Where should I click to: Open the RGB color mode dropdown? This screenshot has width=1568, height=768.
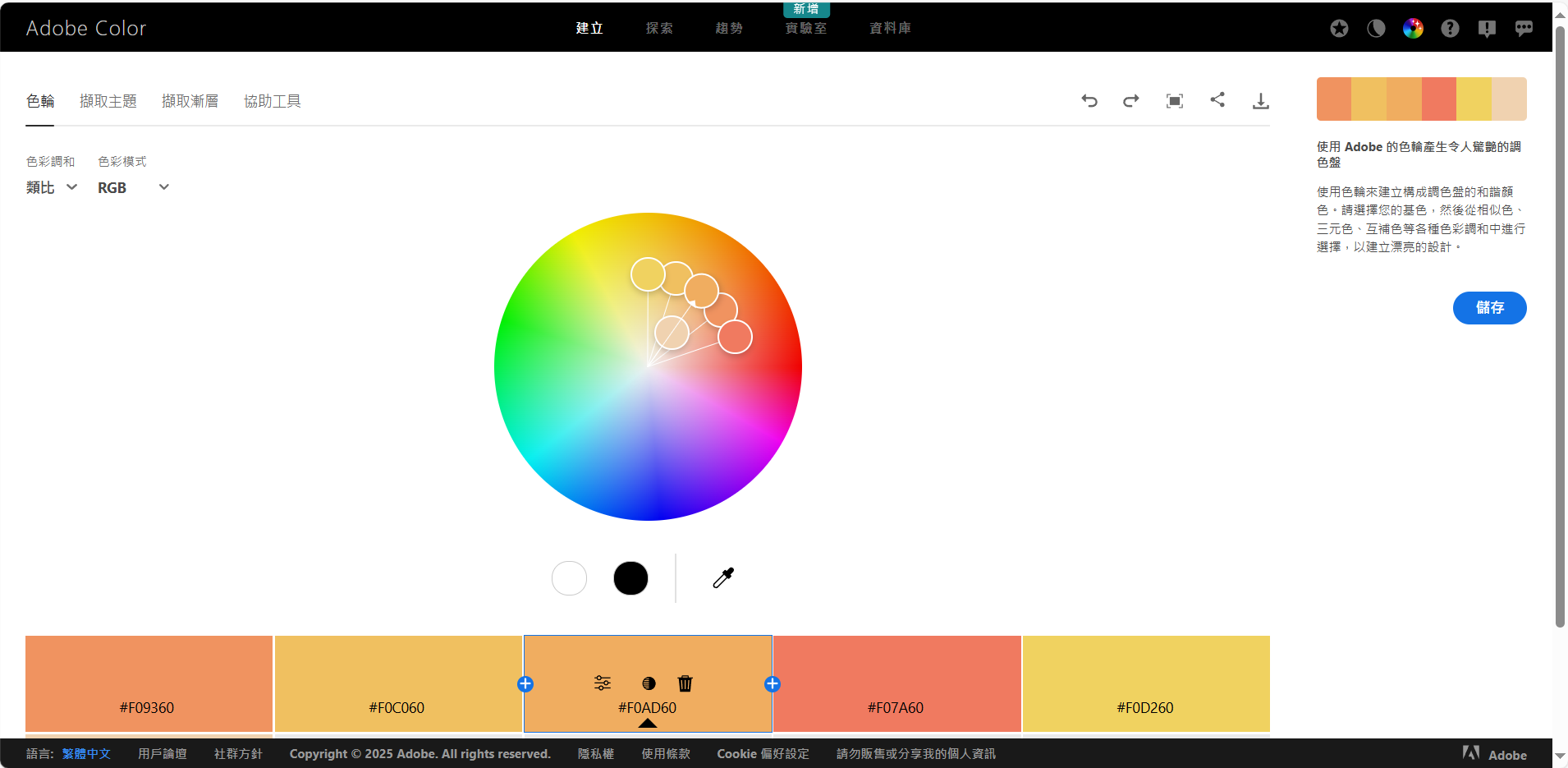click(133, 188)
